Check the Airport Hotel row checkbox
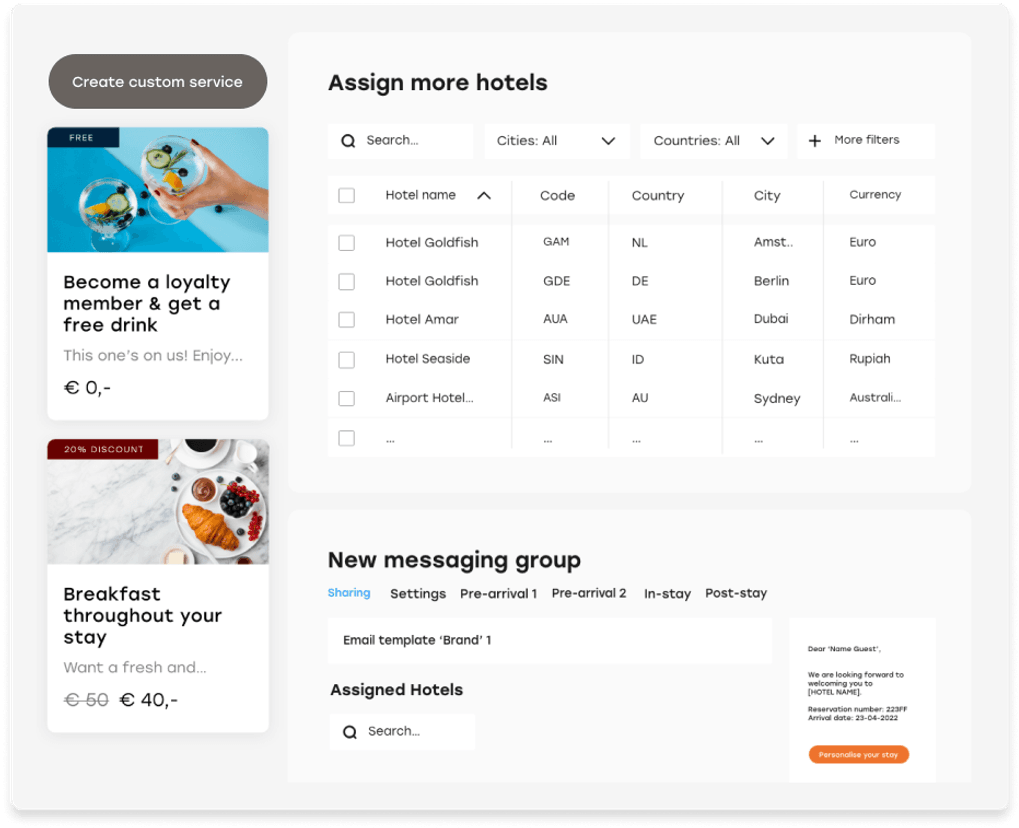The image size is (1019, 828). (x=346, y=398)
